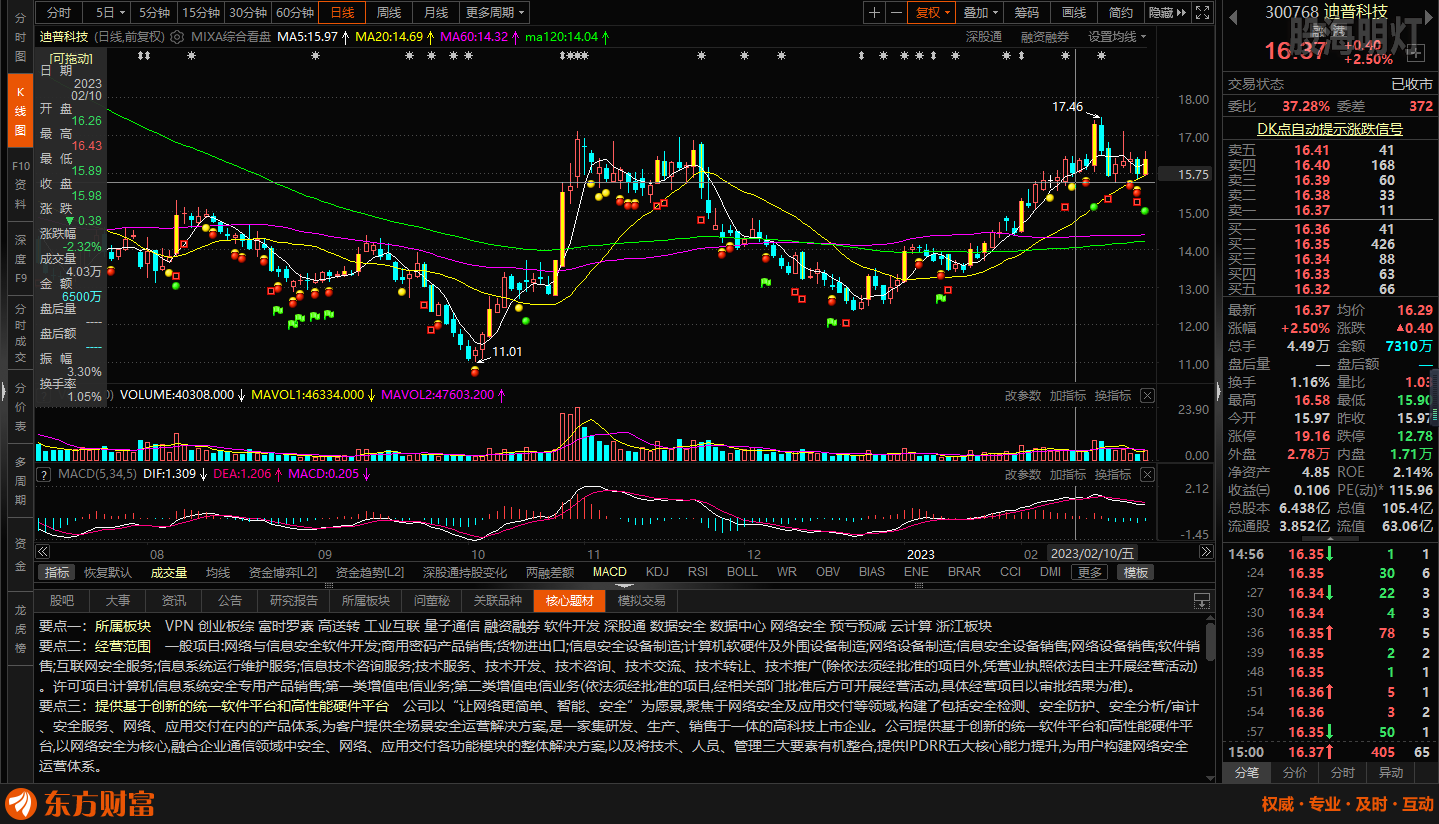Open 模板 template button

coord(1135,573)
